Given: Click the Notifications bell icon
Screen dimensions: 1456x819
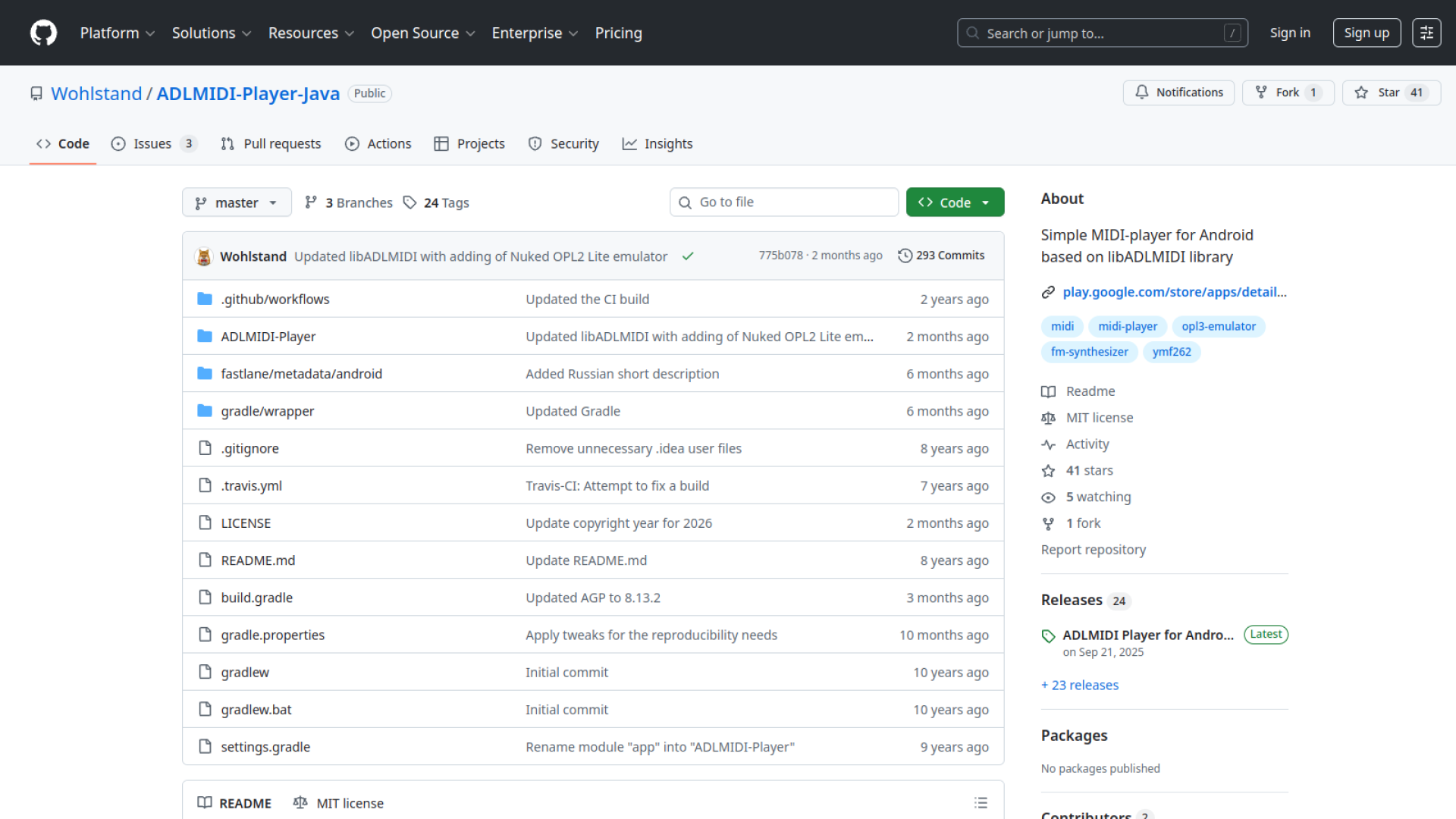Looking at the screenshot, I should pyautogui.click(x=1141, y=93).
